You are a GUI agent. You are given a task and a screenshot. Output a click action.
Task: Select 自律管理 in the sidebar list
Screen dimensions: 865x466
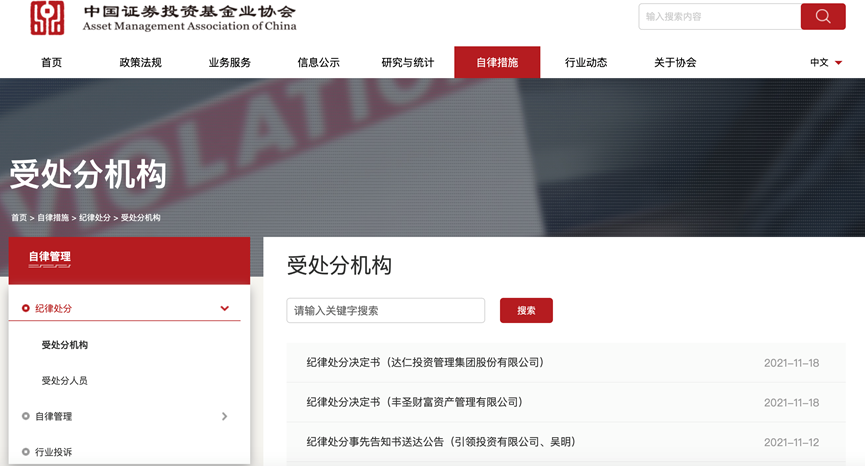coord(54,416)
